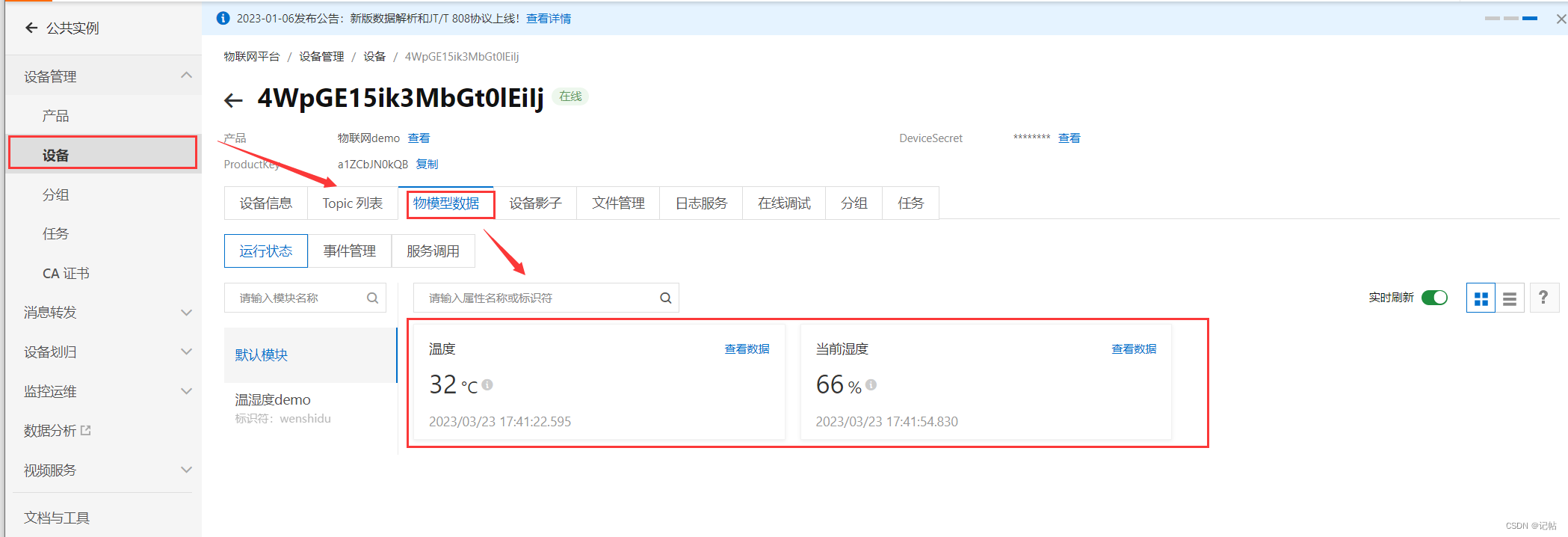Click 查看 link next to 物联网demo
This screenshot has height=537, width=1568.
point(419,138)
